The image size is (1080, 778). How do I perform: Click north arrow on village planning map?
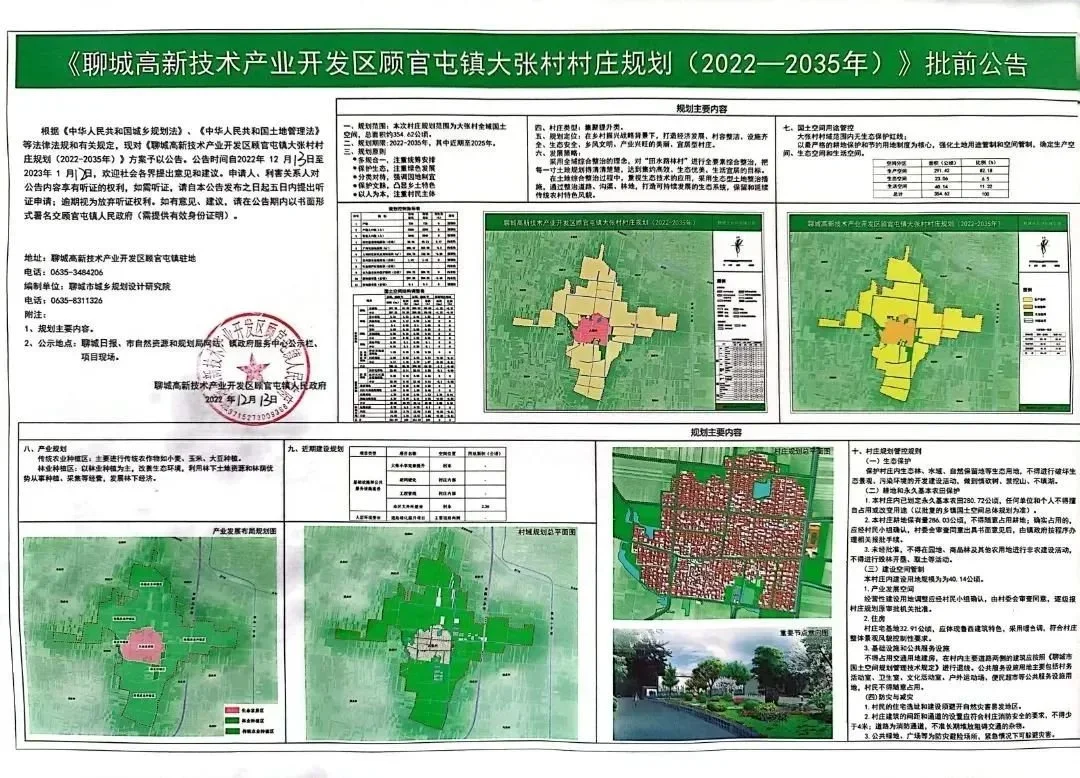740,245
